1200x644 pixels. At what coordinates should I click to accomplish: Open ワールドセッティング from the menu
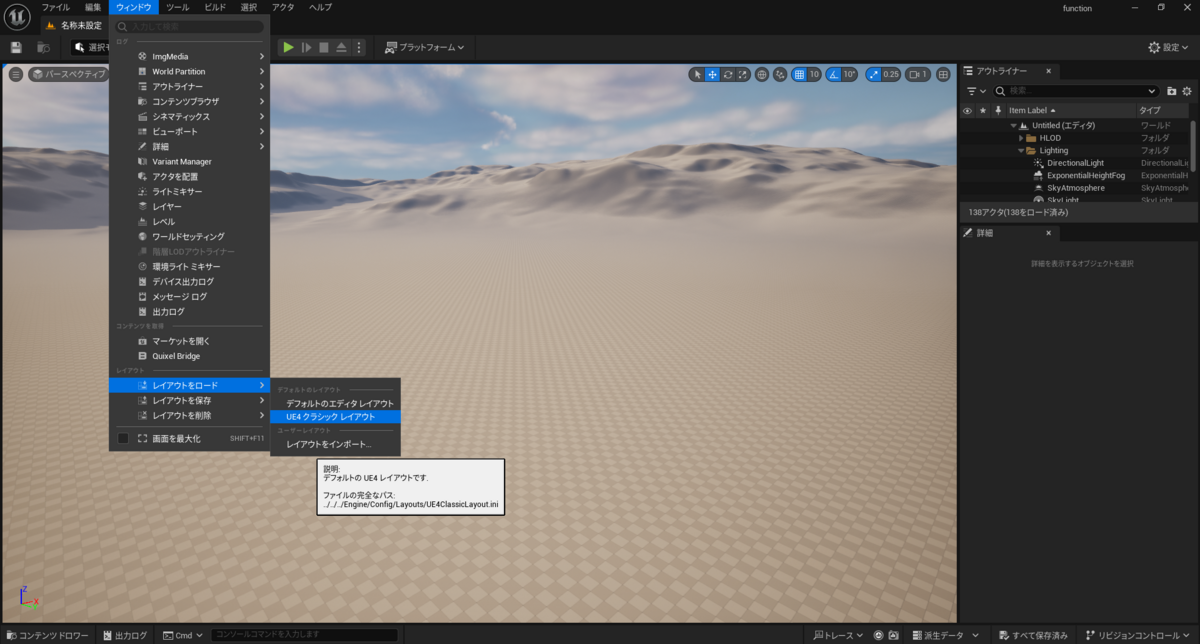point(190,236)
